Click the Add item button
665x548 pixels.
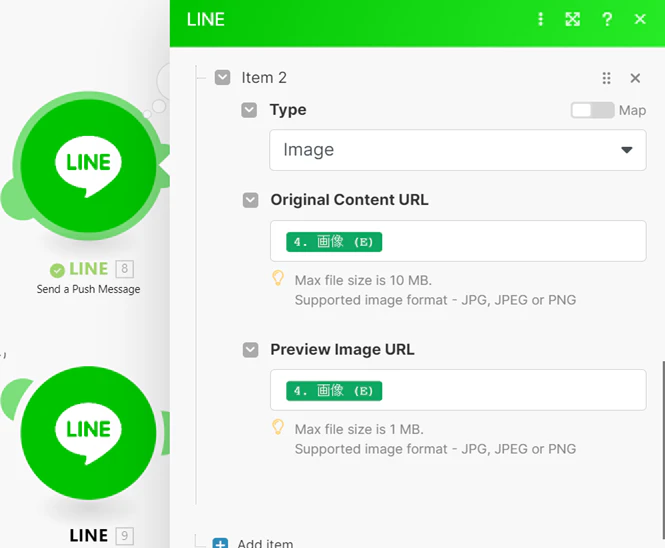click(253, 543)
